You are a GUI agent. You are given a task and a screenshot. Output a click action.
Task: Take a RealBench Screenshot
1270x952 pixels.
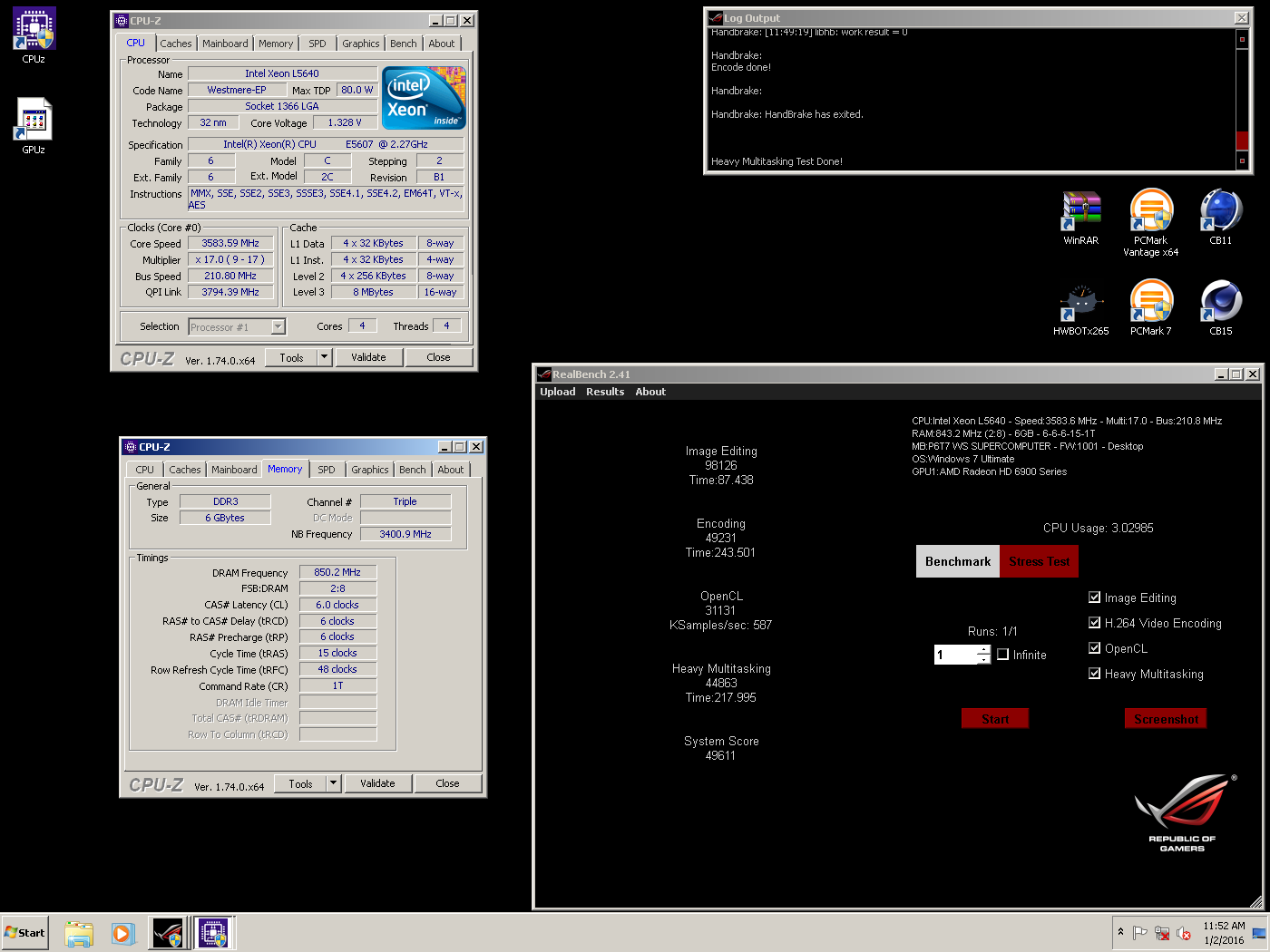click(1166, 719)
